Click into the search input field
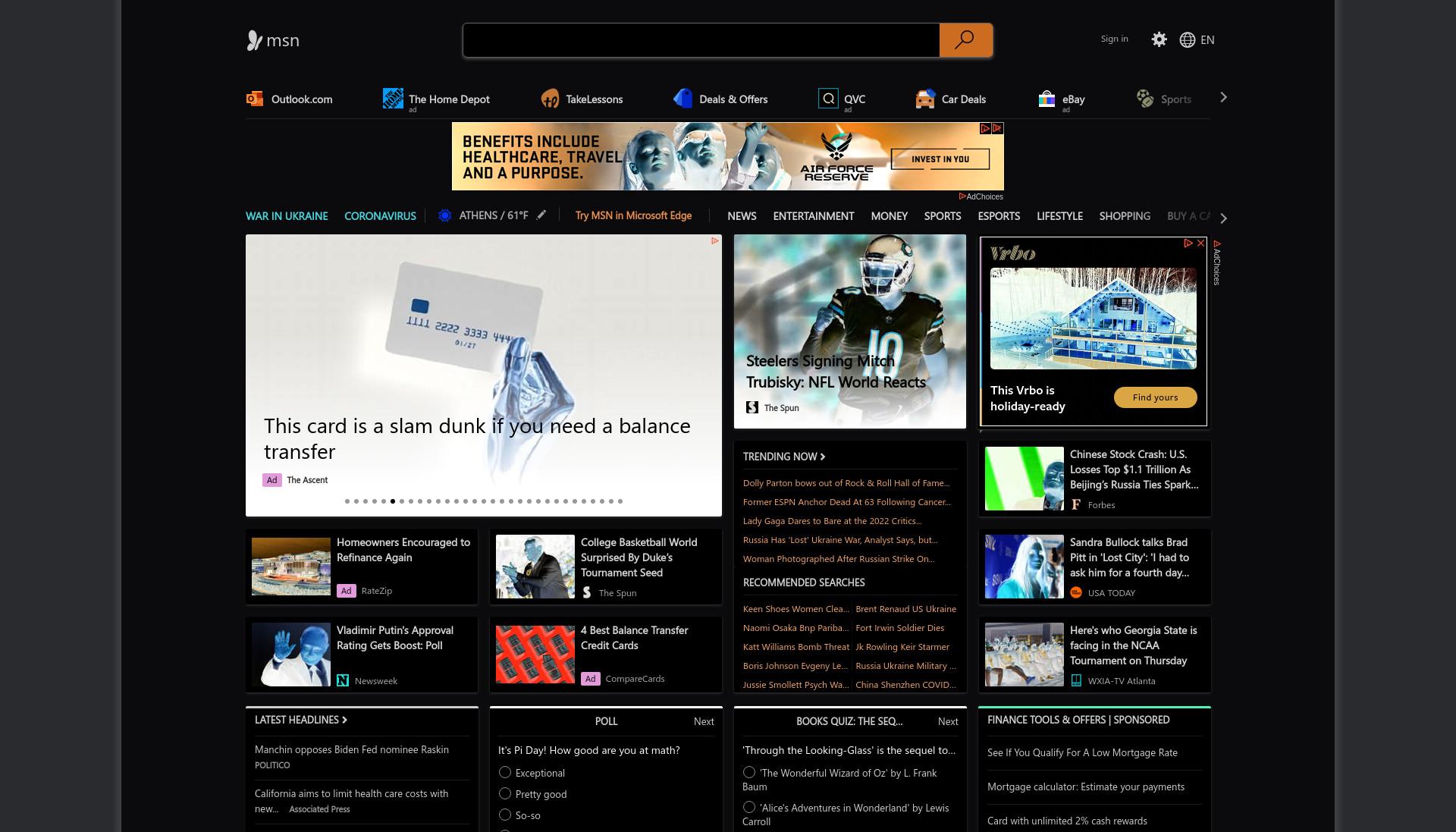1456x832 pixels. click(701, 40)
